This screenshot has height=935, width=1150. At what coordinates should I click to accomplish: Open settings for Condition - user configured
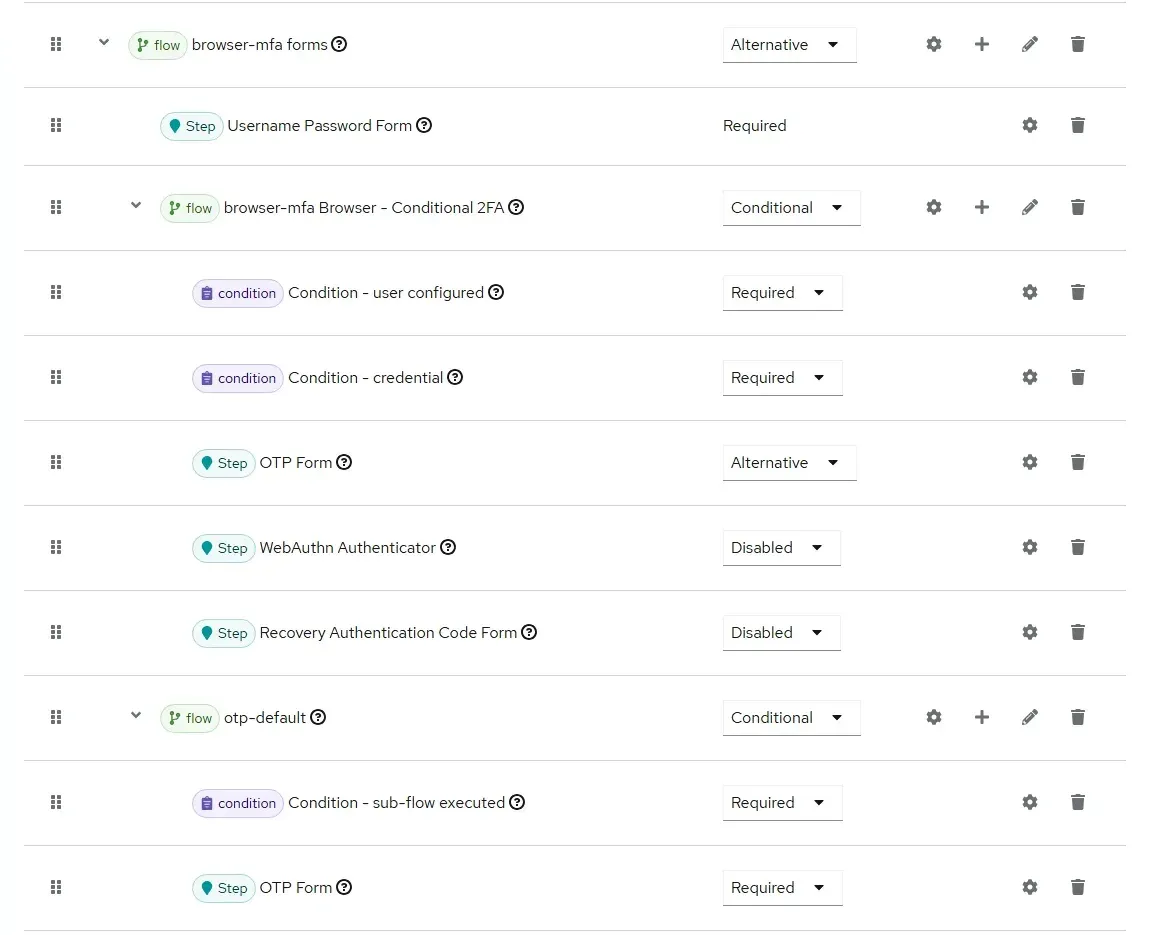coord(1030,292)
